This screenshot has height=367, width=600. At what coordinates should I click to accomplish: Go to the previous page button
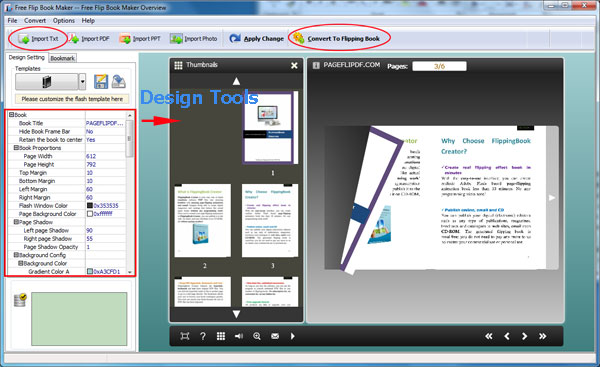tap(507, 336)
